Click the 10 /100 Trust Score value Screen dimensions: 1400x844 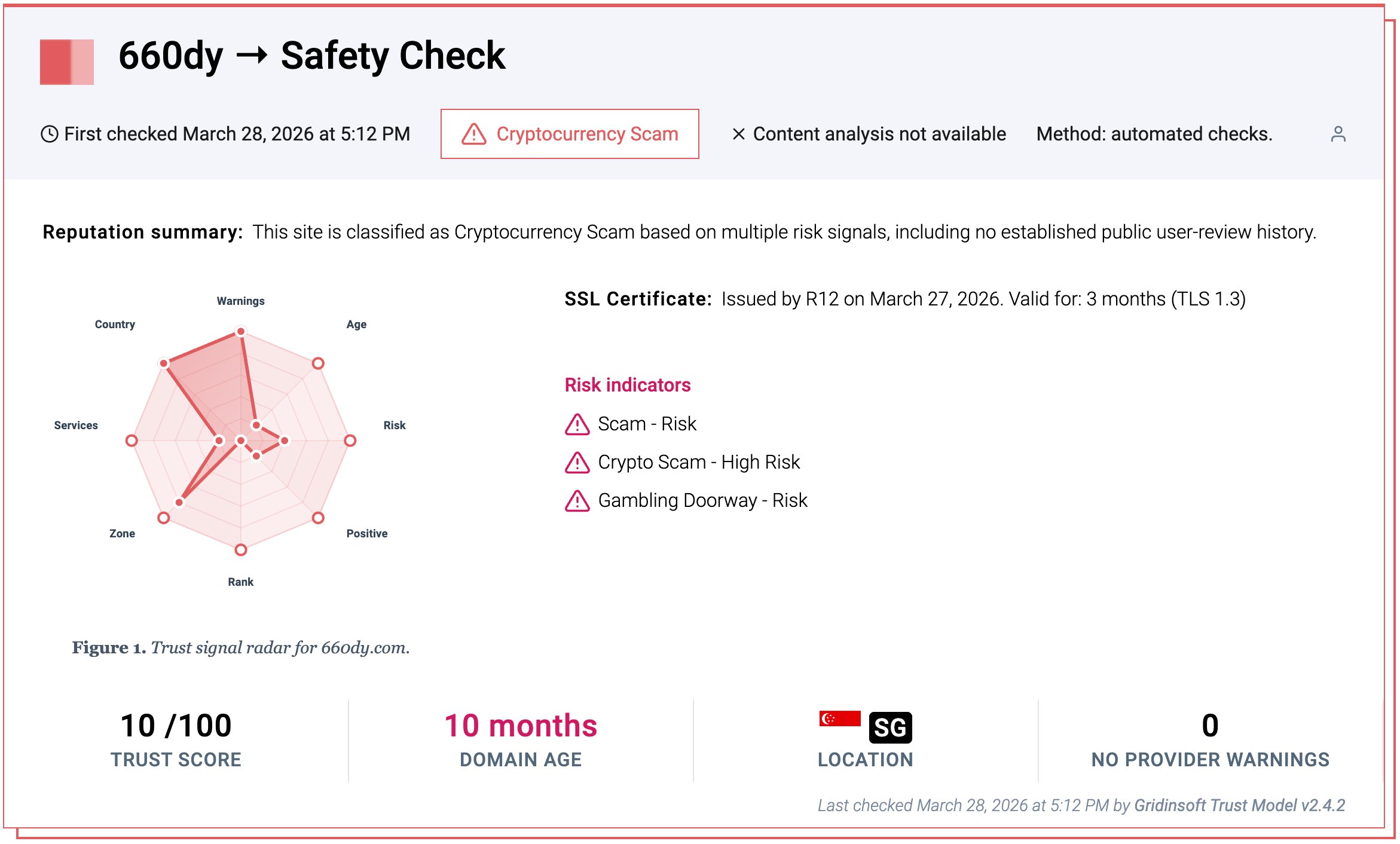click(x=176, y=726)
